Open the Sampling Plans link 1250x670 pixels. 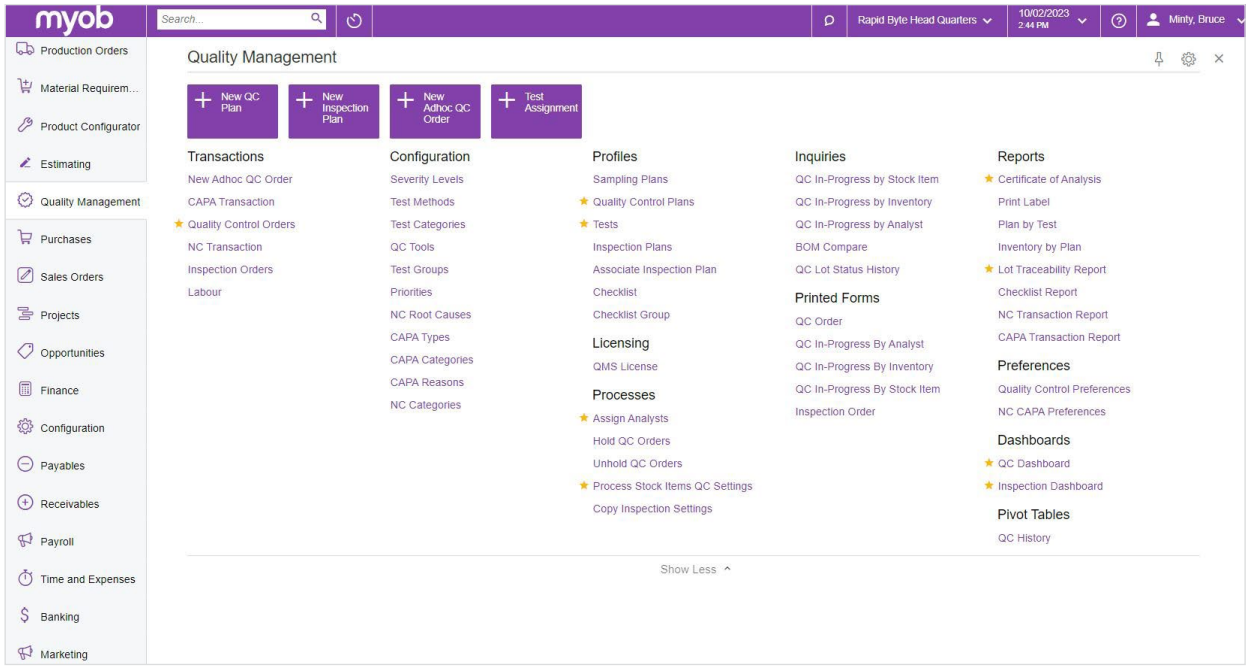click(x=630, y=180)
